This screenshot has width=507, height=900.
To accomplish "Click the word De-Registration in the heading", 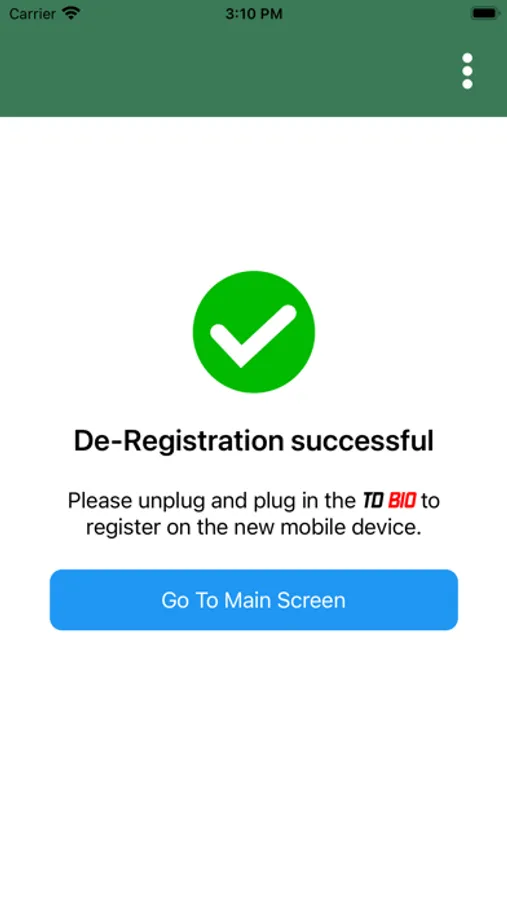I will [x=179, y=441].
